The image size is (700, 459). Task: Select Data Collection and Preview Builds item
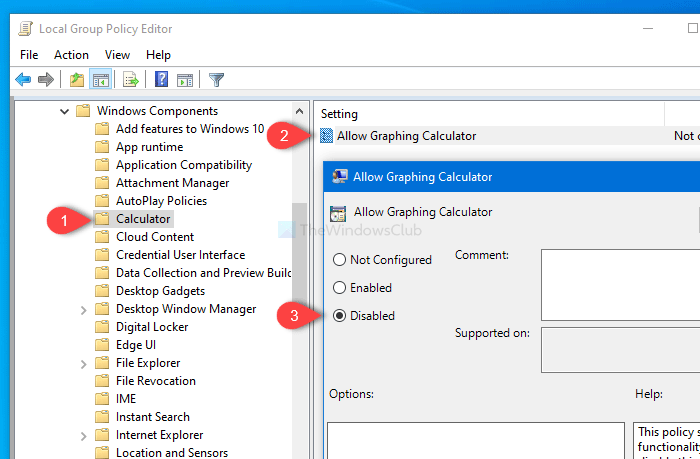point(203,273)
